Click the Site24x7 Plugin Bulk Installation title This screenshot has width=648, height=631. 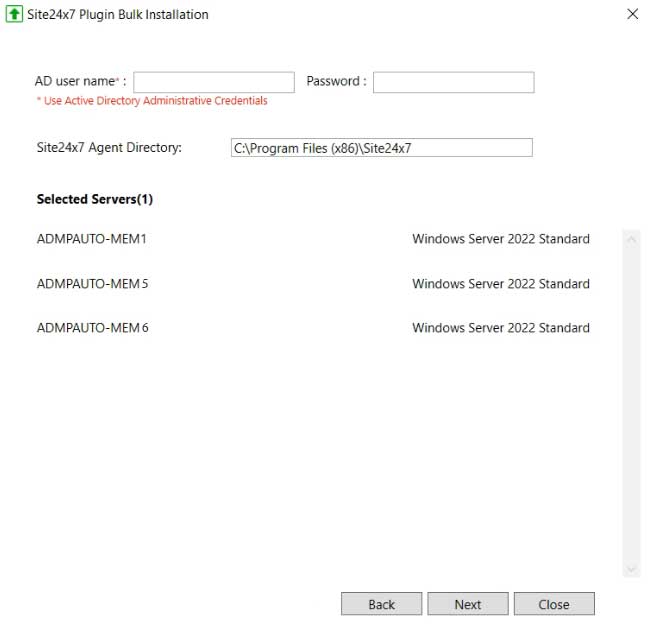pos(118,15)
